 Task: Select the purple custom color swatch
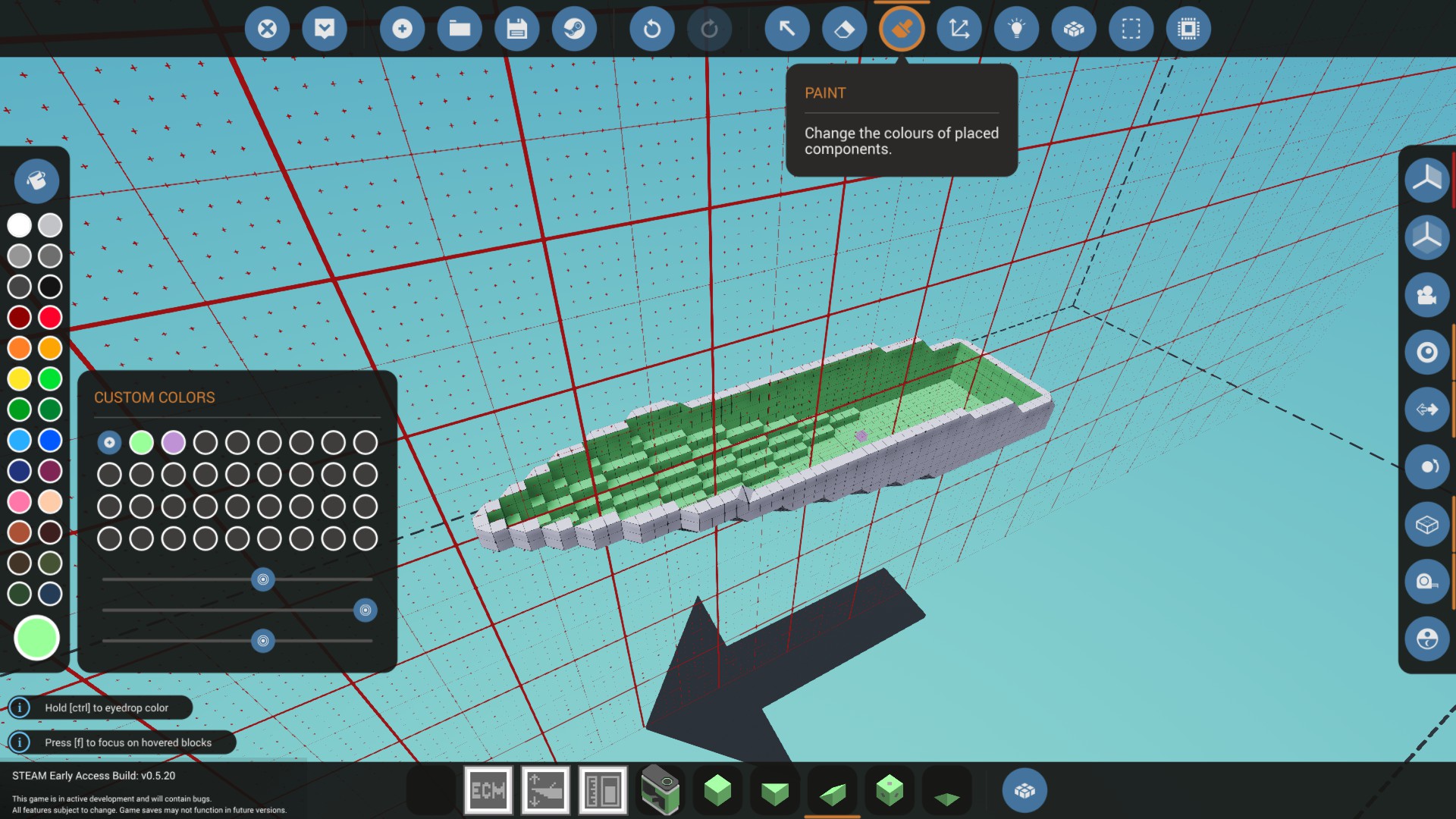173,443
